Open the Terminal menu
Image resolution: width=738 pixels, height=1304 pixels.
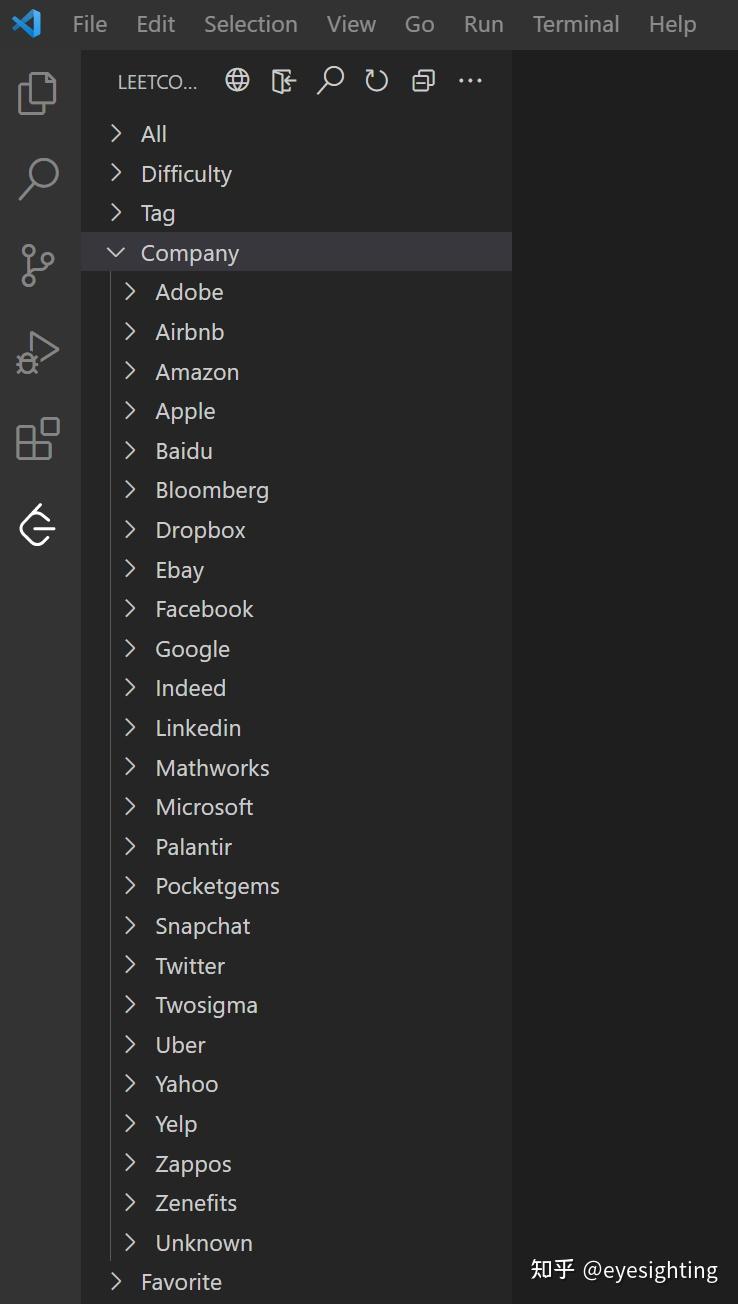tap(576, 24)
